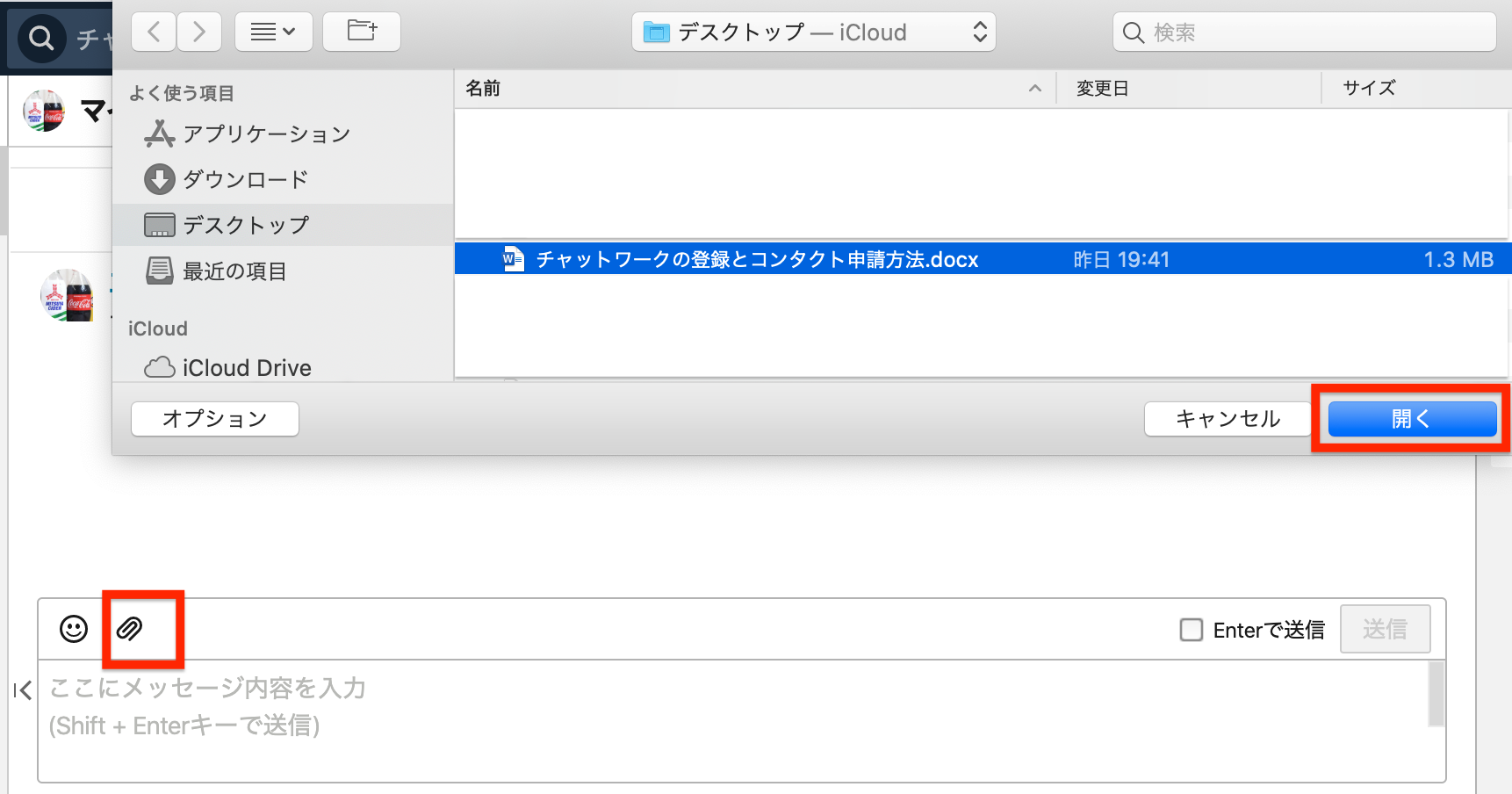Open the emoji picker smiley icon
The width and height of the screenshot is (1512, 794).
tap(74, 629)
